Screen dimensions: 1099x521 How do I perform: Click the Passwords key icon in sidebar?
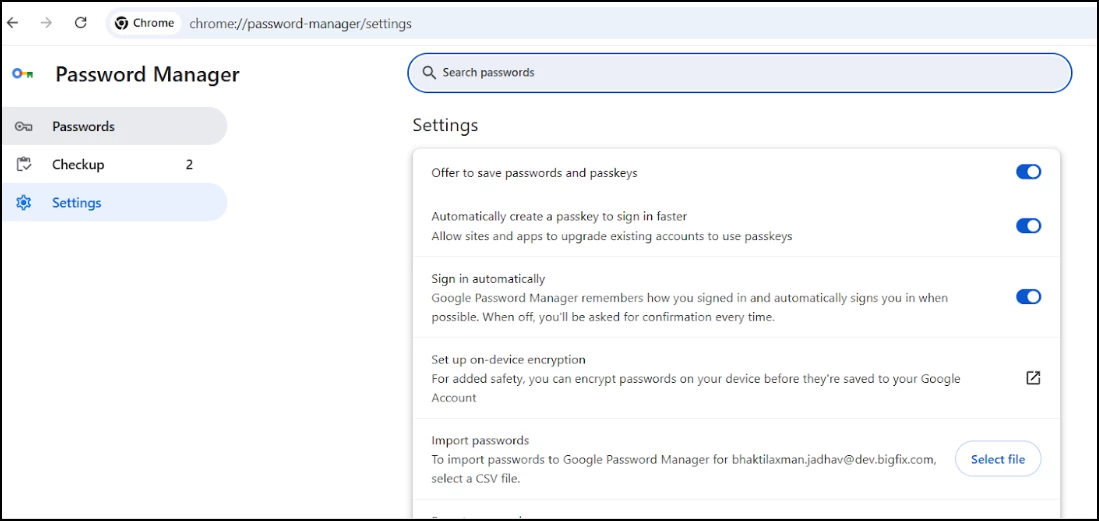[24, 127]
